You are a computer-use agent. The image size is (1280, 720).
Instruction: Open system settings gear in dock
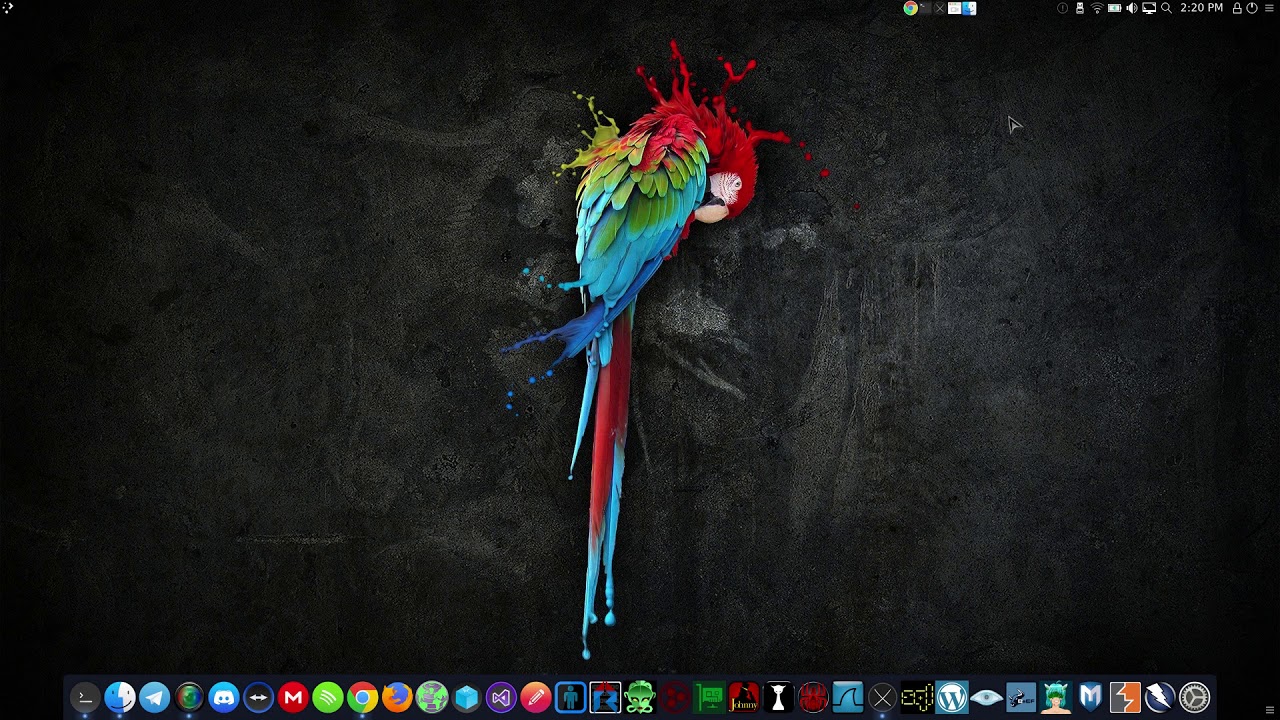[1195, 697]
